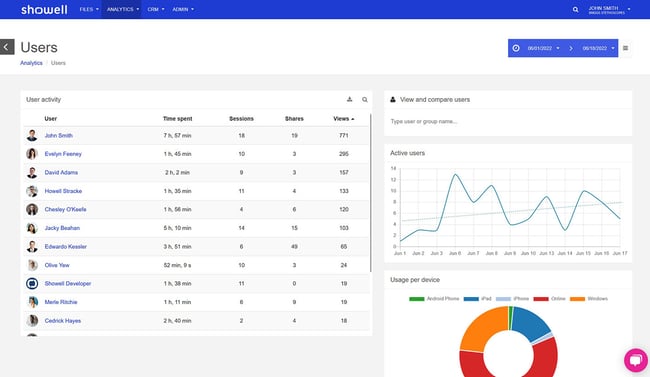Click Merle Ritchie's avatar
The image size is (650, 377).
[x=32, y=302]
